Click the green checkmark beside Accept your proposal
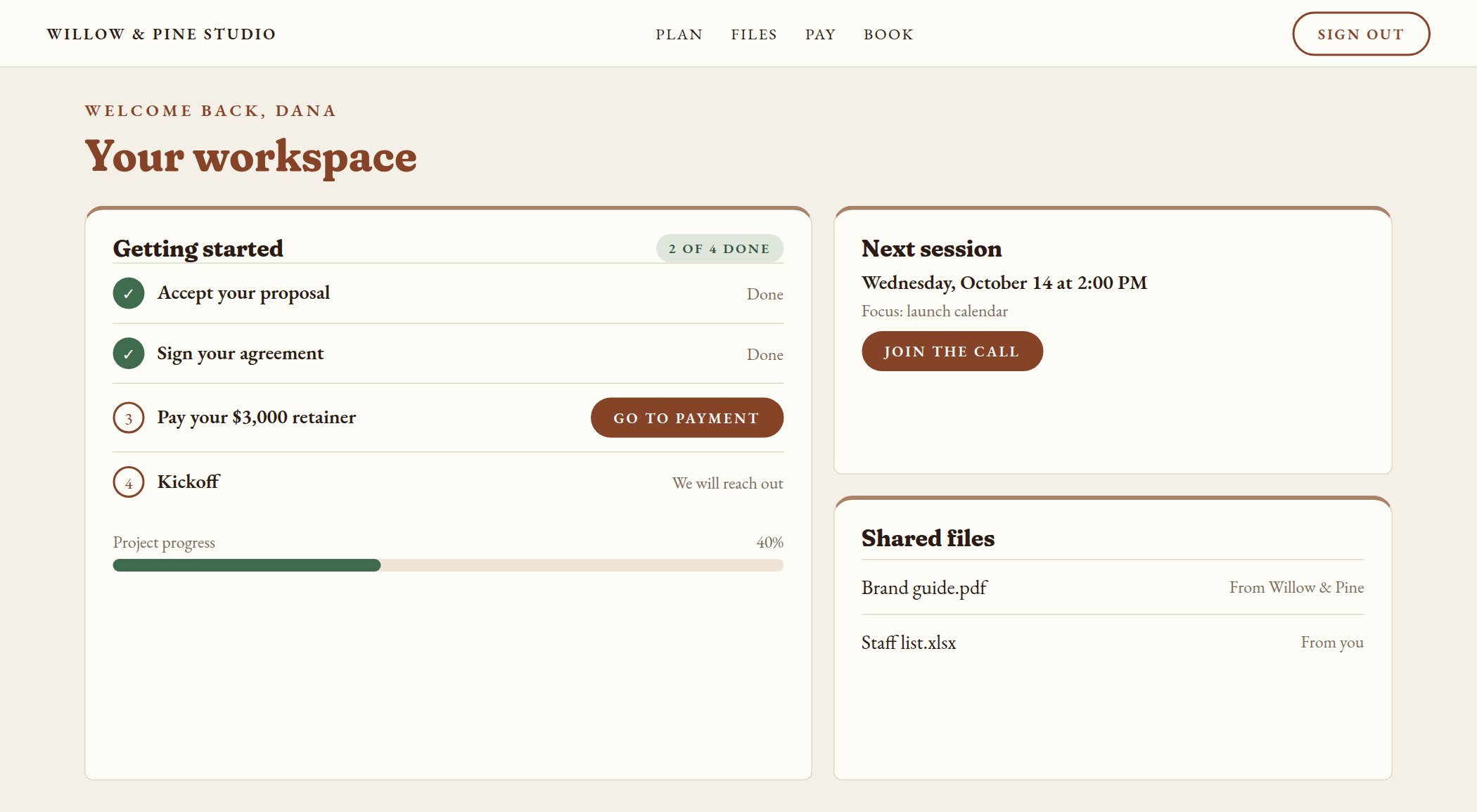 (129, 293)
